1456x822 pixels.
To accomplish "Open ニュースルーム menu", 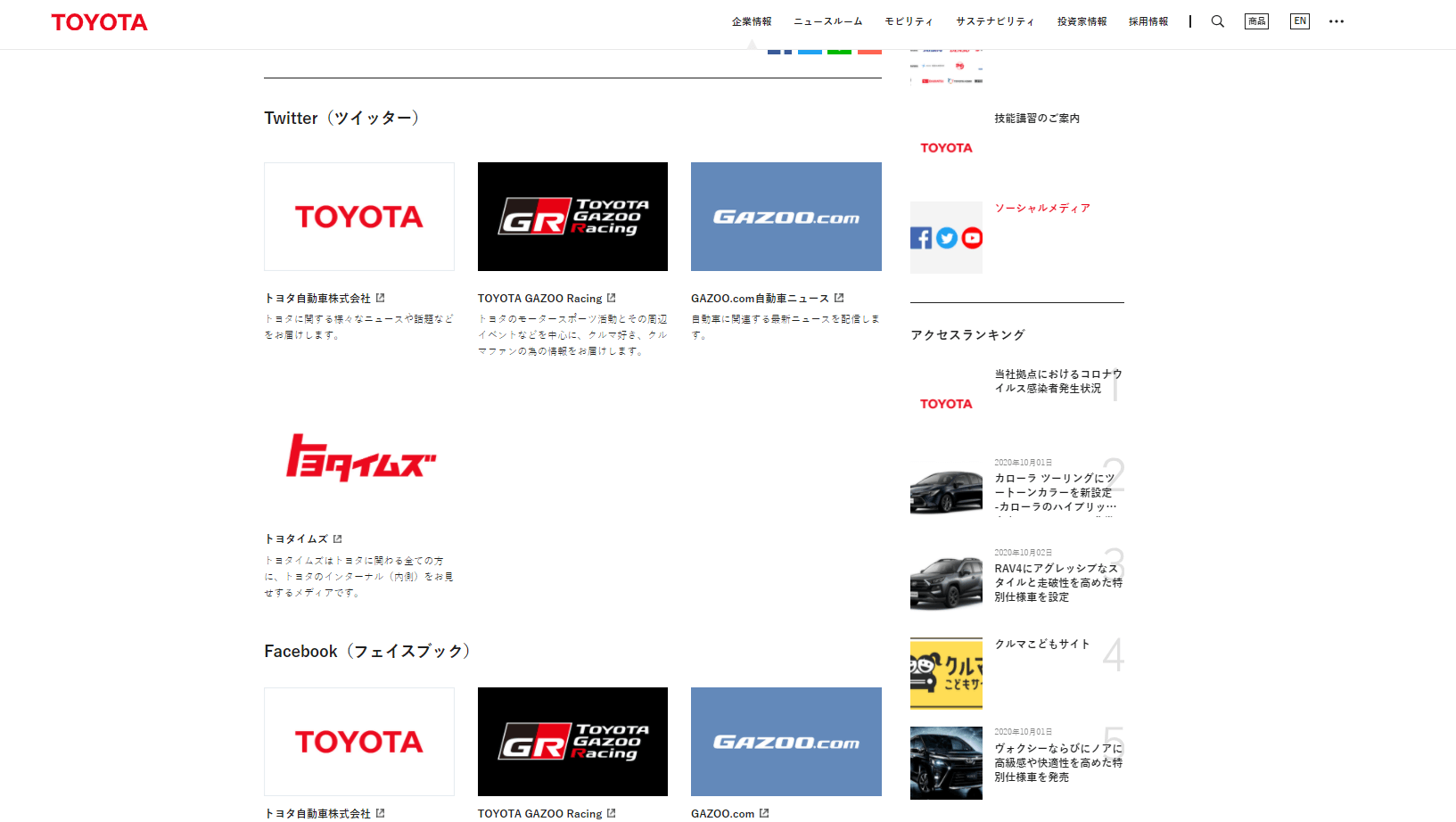I will coord(828,21).
